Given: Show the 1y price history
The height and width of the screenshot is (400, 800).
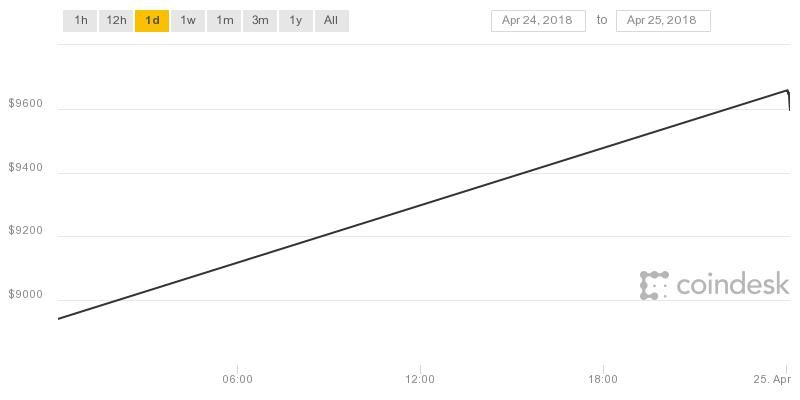Looking at the screenshot, I should point(295,20).
